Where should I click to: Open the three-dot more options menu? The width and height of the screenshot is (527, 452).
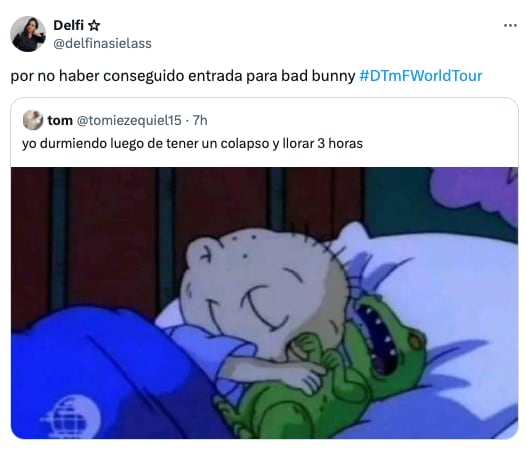pos(510,25)
